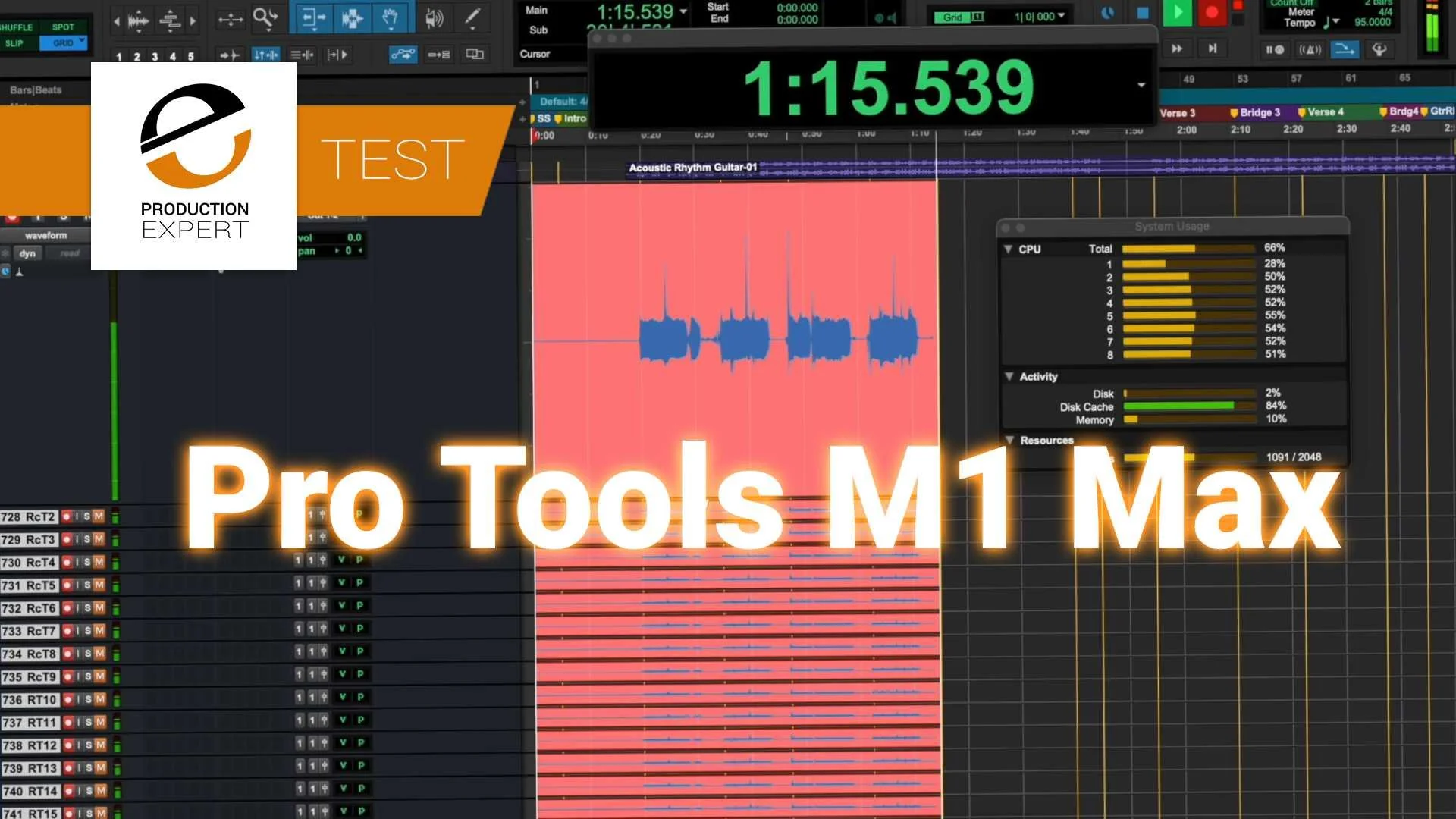Recall zoom preset 5

click(x=190, y=56)
